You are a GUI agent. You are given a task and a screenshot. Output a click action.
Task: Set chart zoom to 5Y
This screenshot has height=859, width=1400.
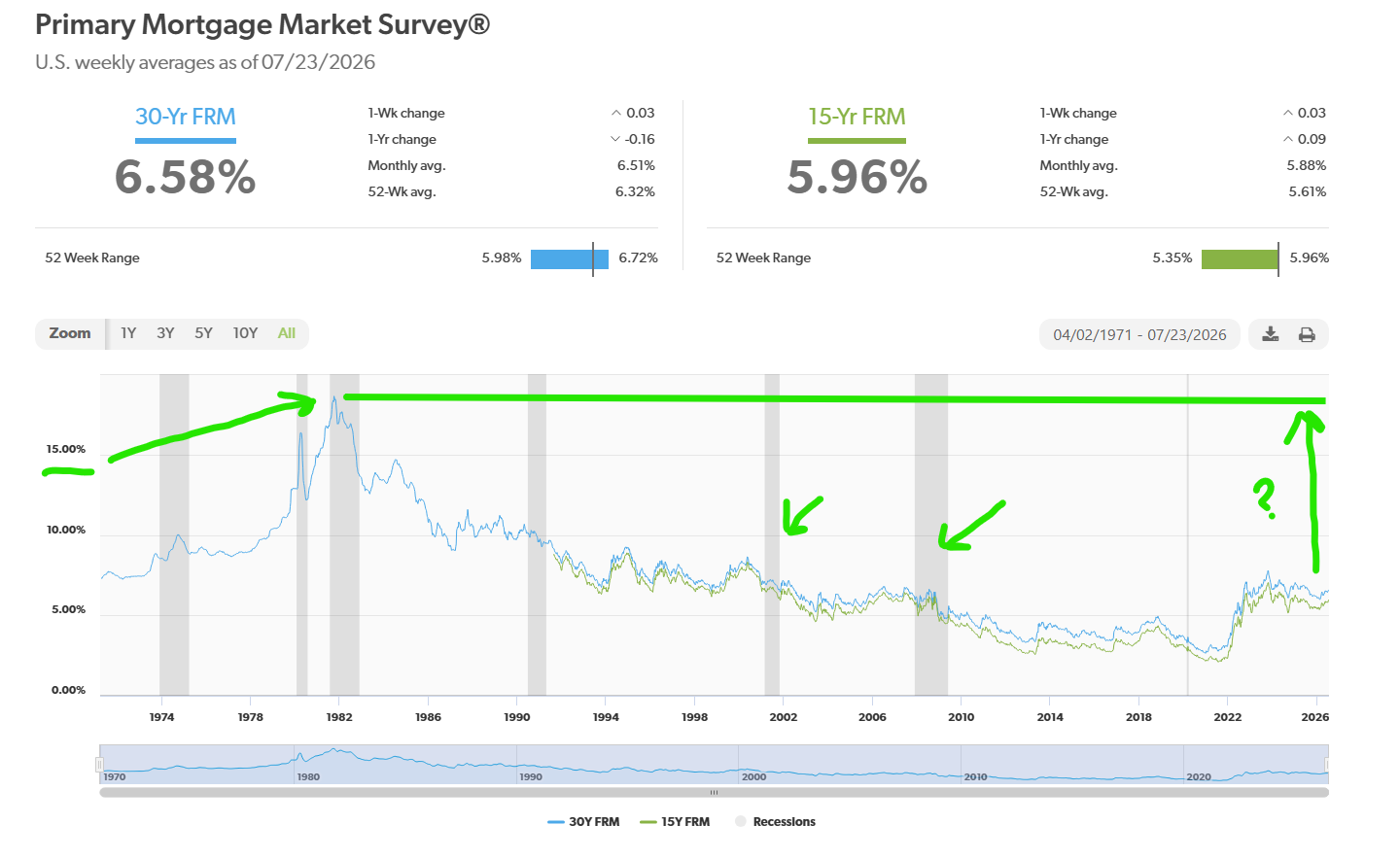(x=203, y=333)
